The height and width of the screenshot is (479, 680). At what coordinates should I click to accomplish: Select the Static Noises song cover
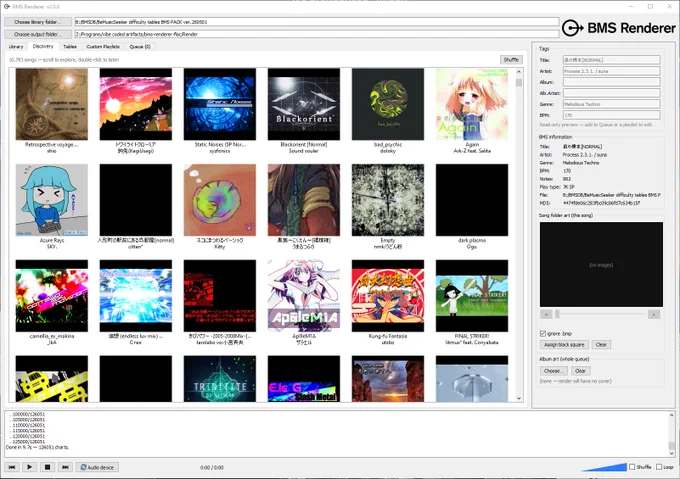[x=220, y=104]
